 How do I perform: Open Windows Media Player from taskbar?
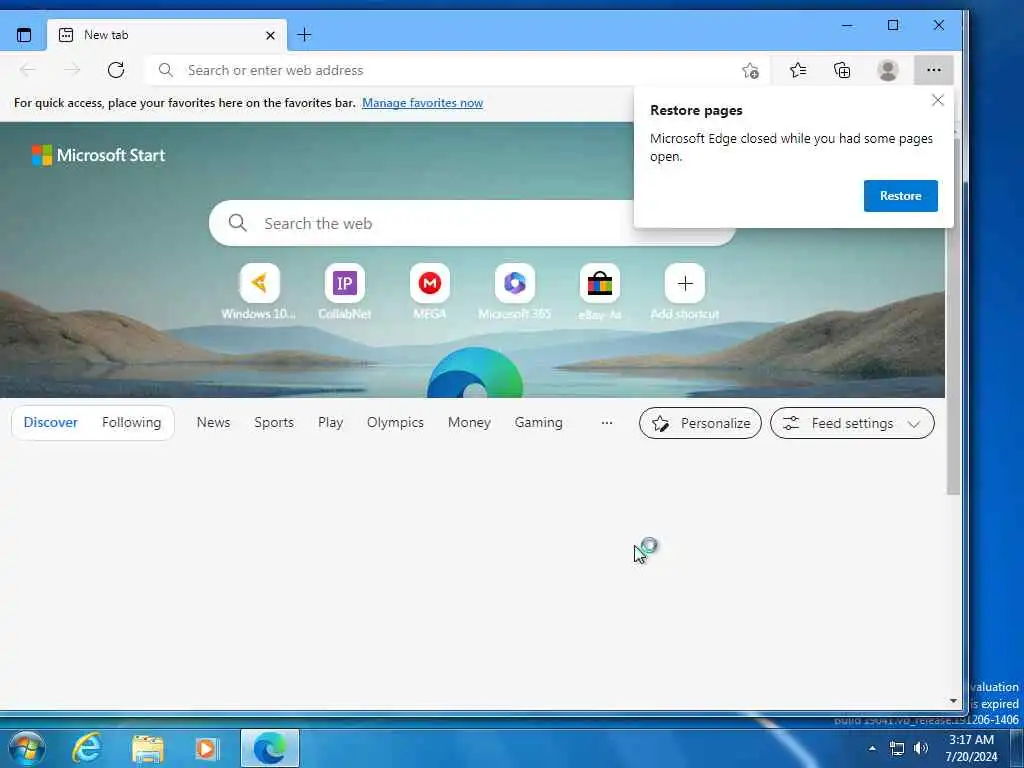(208, 748)
